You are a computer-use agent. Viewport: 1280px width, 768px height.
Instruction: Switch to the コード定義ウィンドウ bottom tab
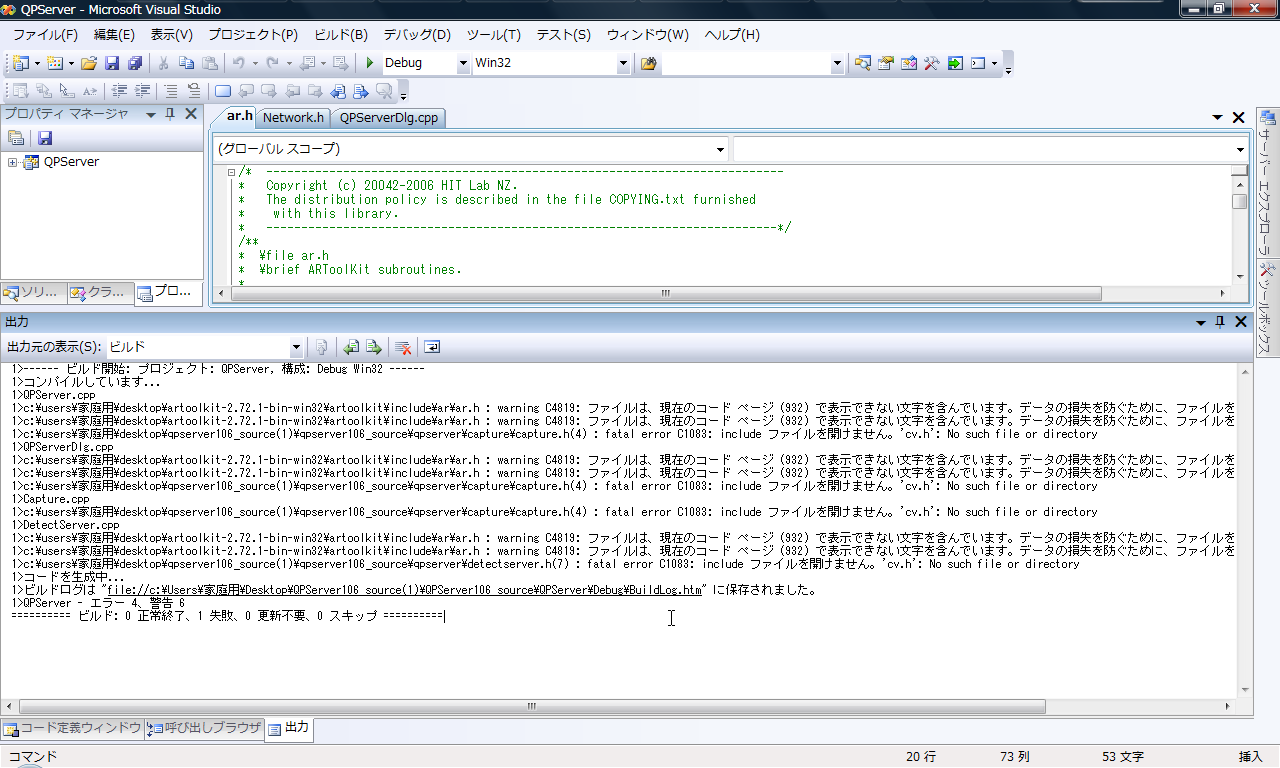[x=73, y=728]
